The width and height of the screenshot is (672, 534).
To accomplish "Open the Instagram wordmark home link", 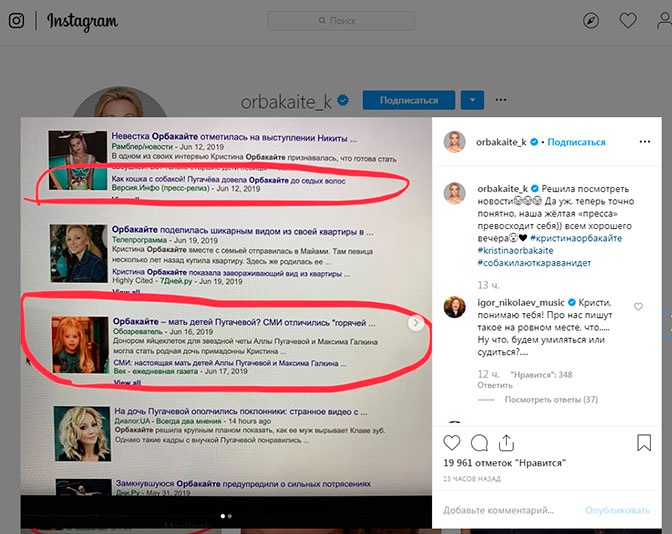I will click(x=82, y=21).
